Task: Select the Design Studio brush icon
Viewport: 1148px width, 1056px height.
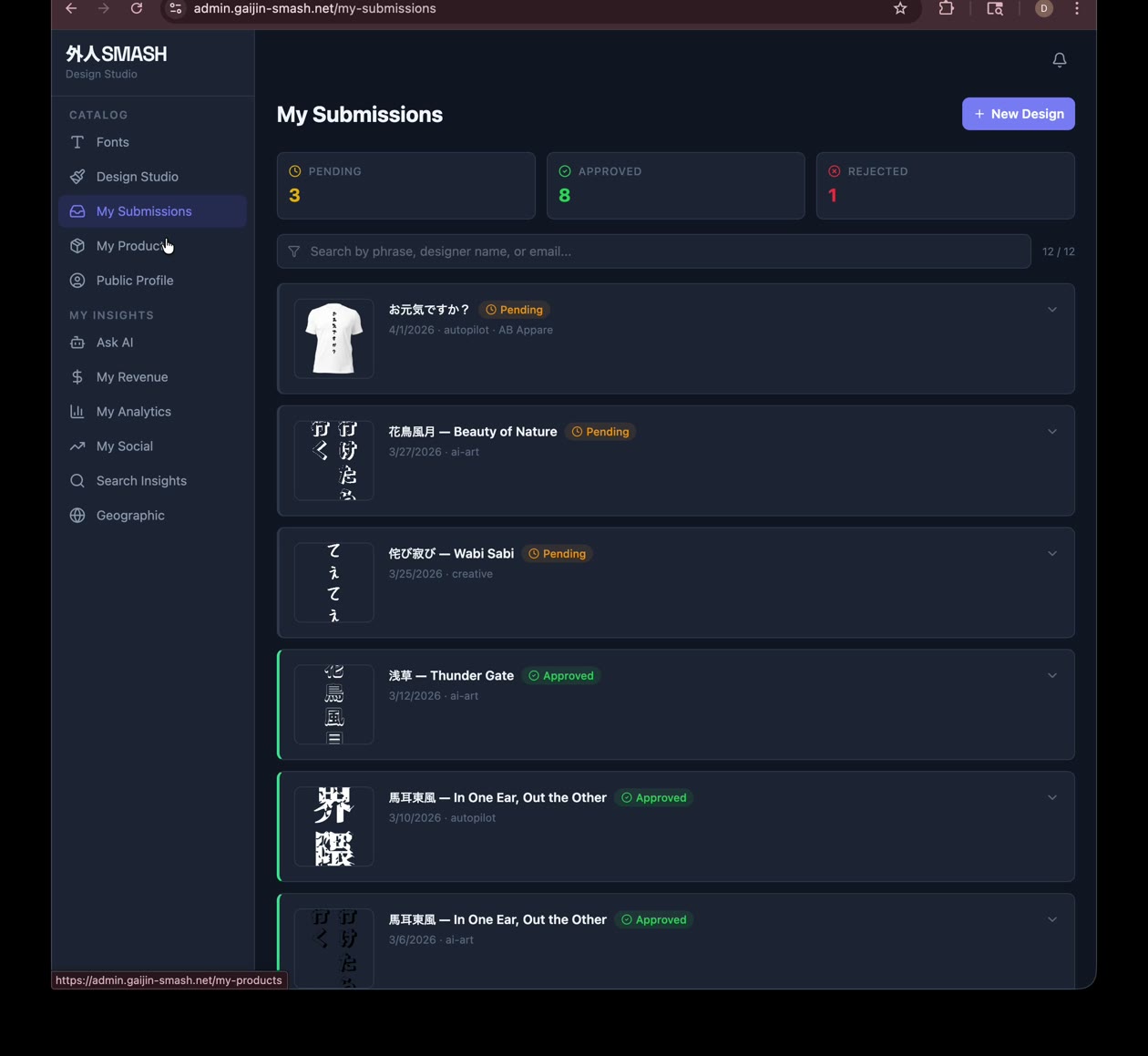Action: click(x=77, y=177)
